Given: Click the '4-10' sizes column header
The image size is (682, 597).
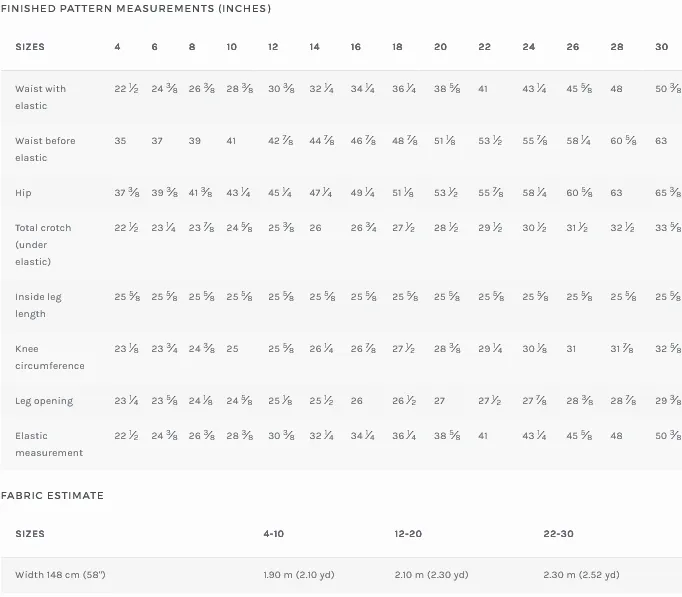Looking at the screenshot, I should click(x=274, y=534).
